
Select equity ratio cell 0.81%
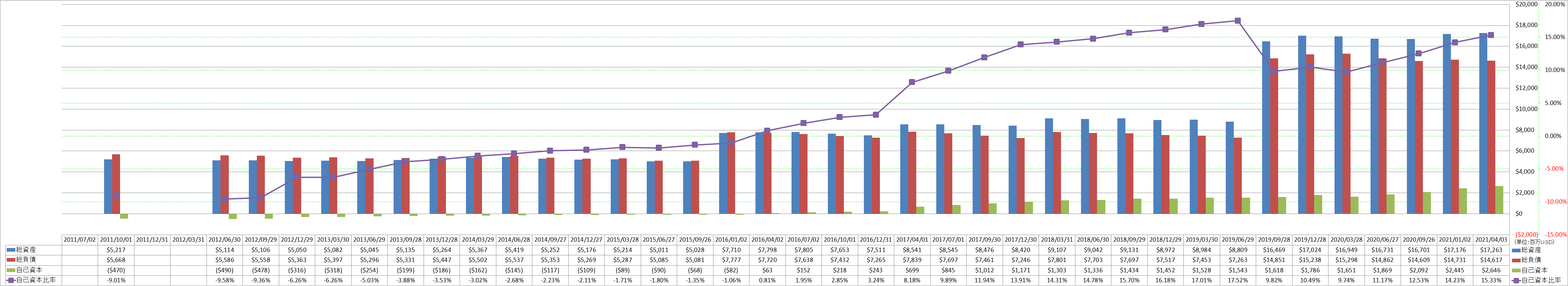[767, 281]
